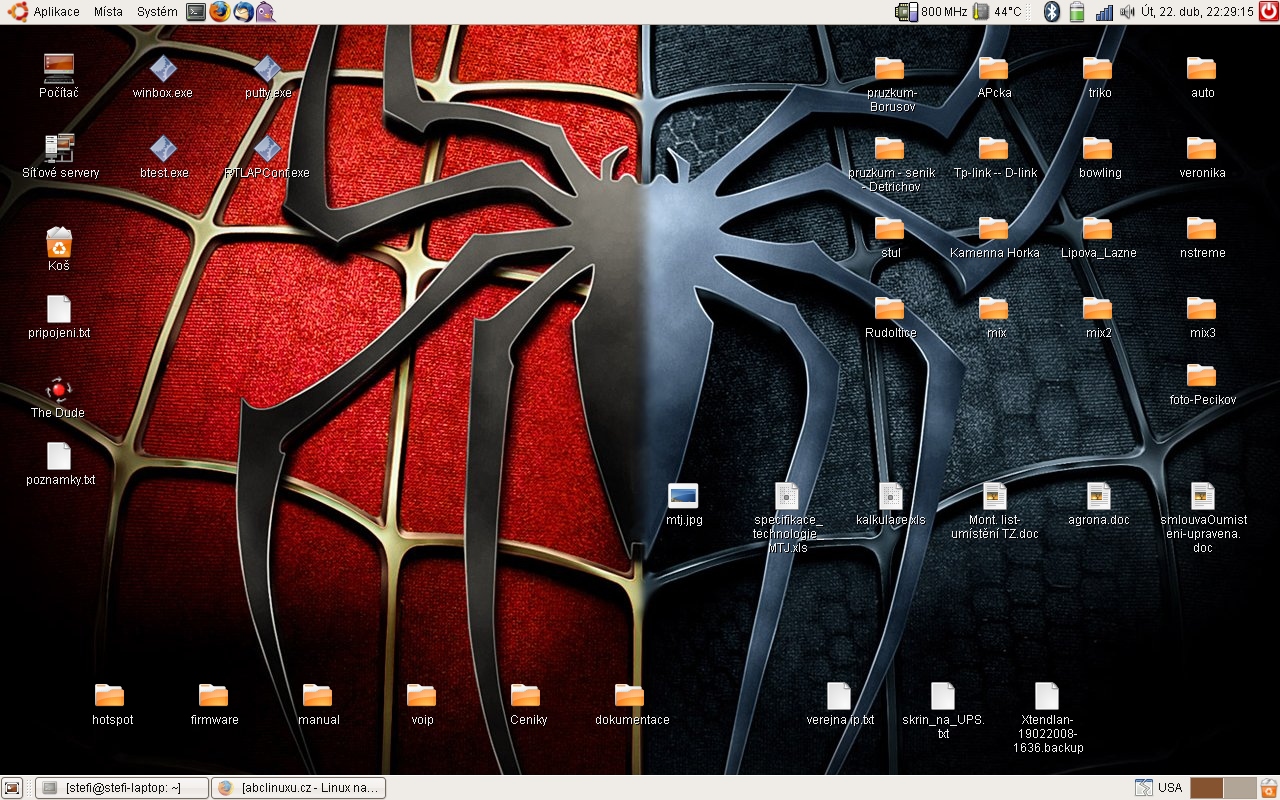The height and width of the screenshot is (800, 1280).
Task: Click the Bluetooth tray icon
Action: click(x=1051, y=12)
